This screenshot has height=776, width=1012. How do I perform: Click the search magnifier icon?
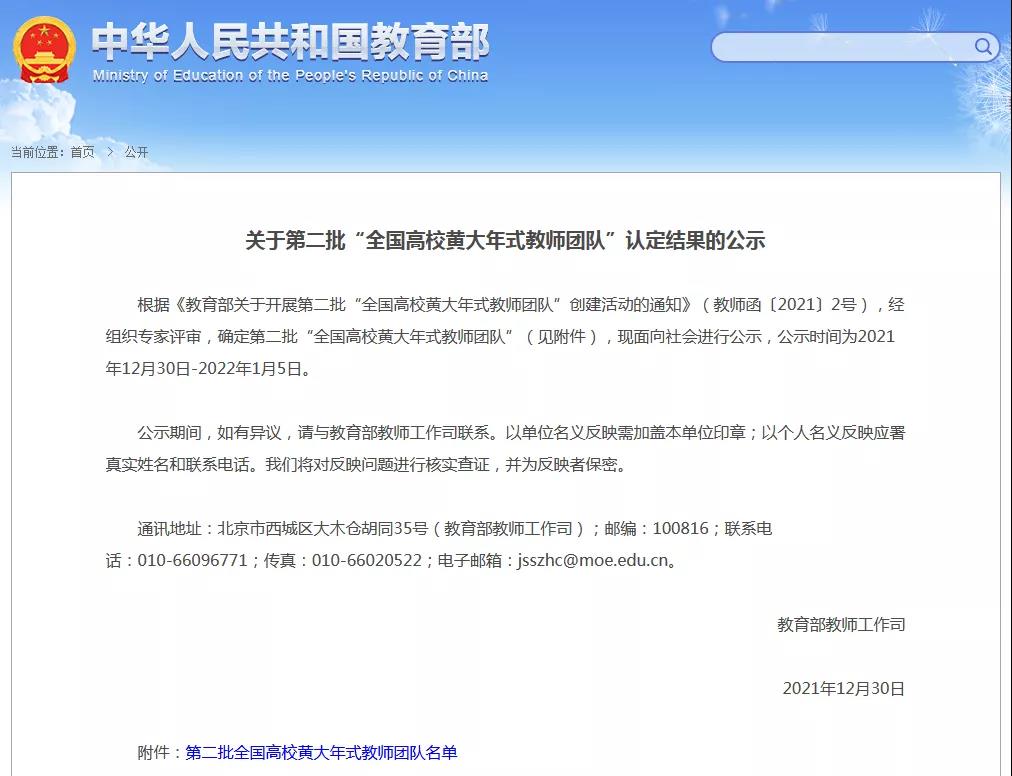tap(982, 46)
